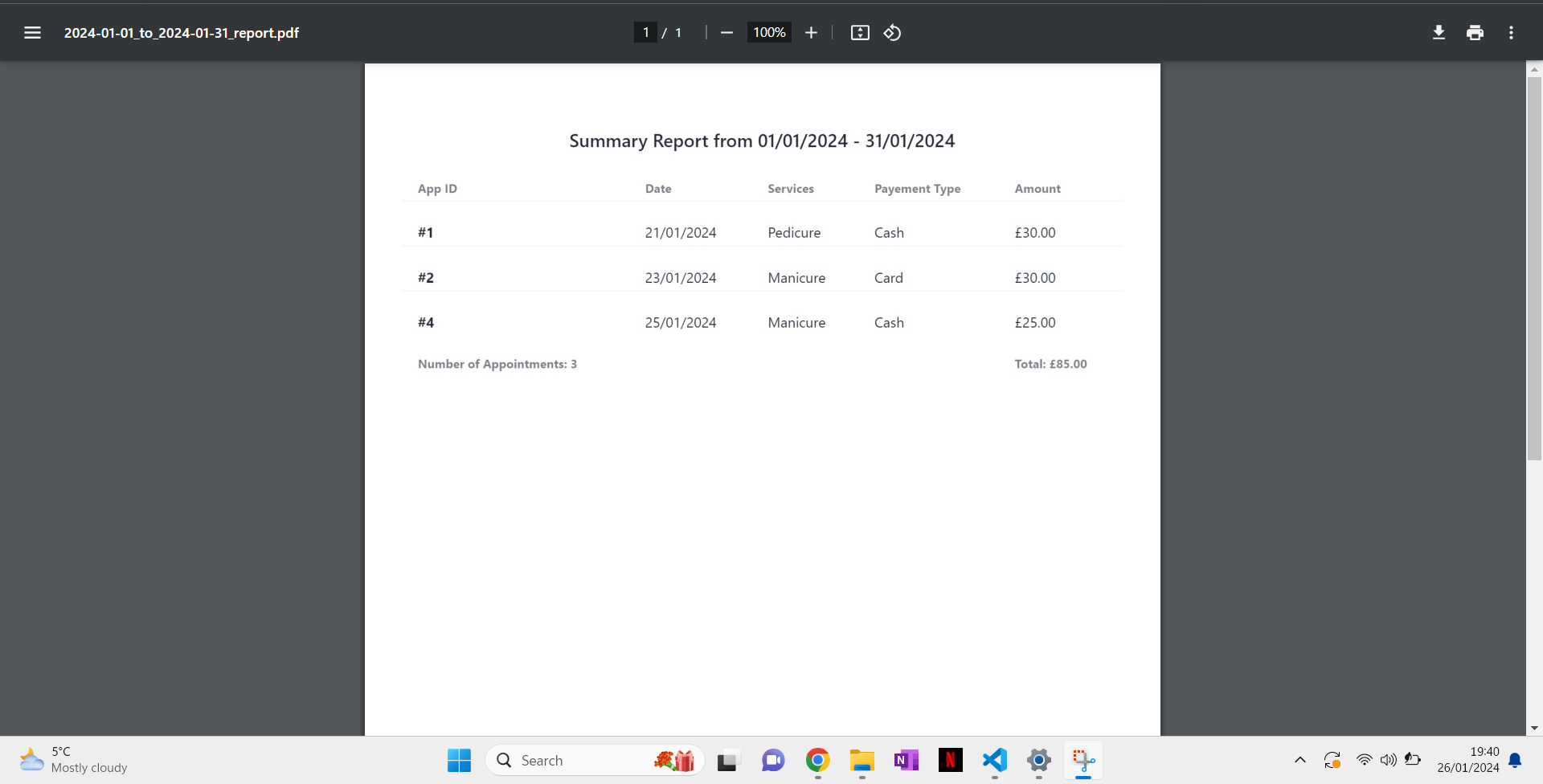The image size is (1543, 784).
Task: Launch Netflix from the taskbar
Action: 950,760
